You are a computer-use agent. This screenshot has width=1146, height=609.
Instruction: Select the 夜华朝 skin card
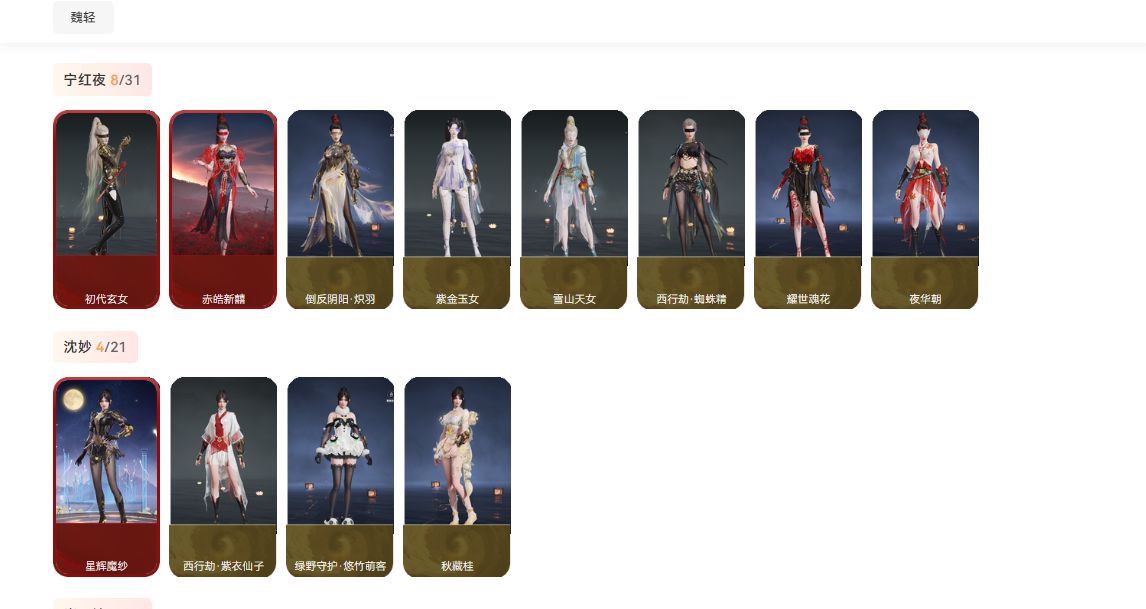point(925,209)
